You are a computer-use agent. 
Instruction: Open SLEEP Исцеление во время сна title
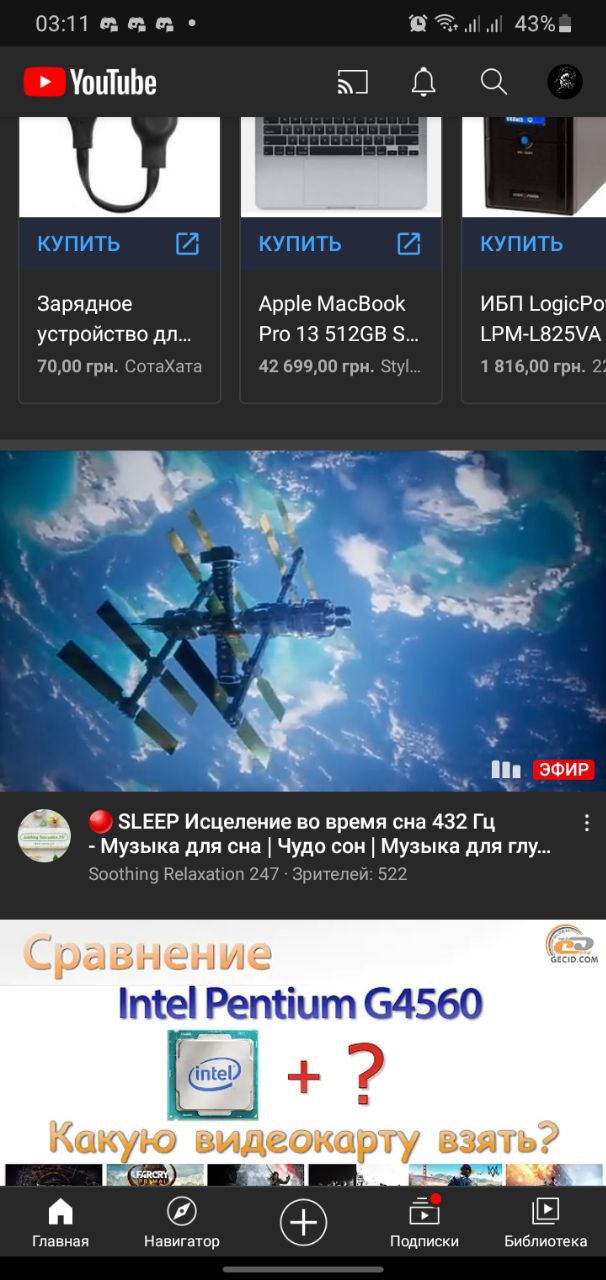pyautogui.click(x=318, y=834)
